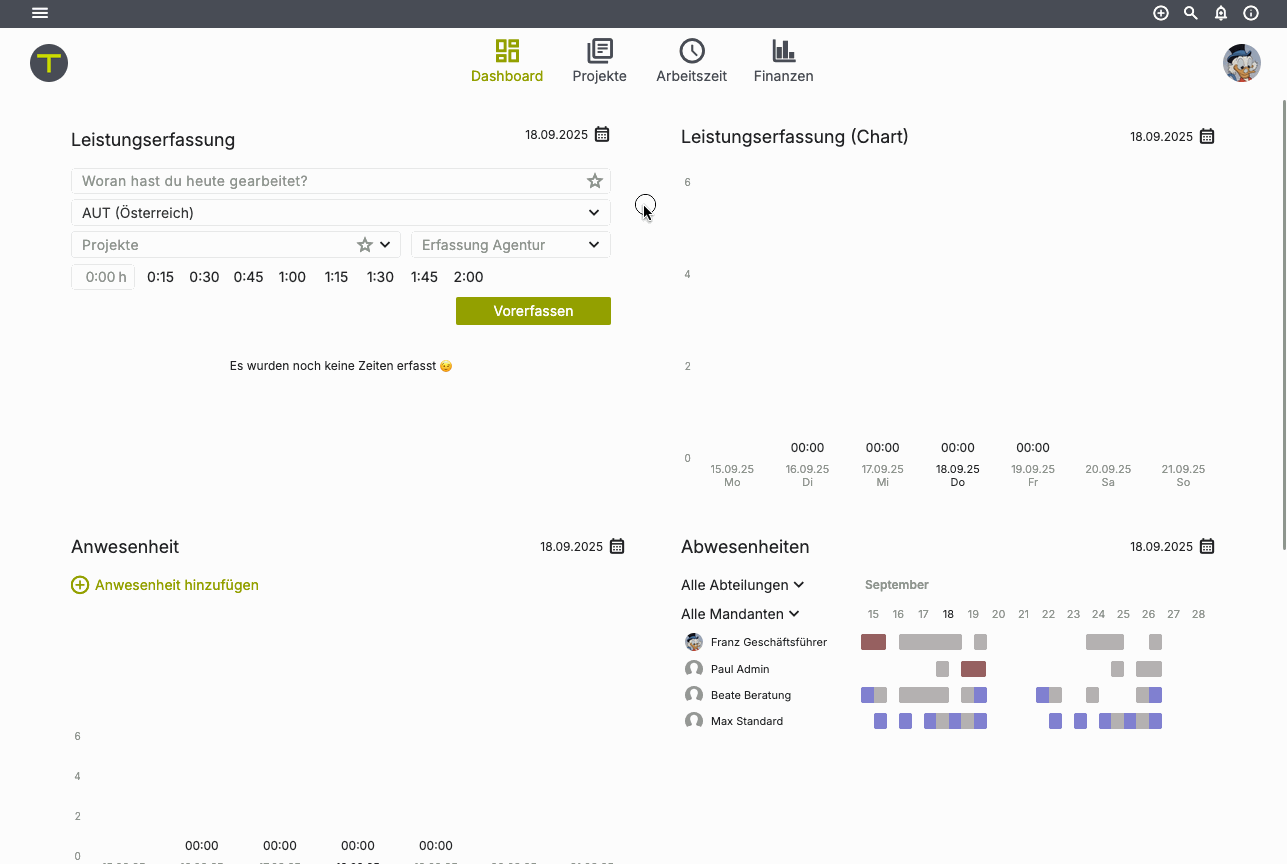The height and width of the screenshot is (864, 1287).
Task: Open calendar picker for Leistungserfassung date
Action: [x=602, y=134]
